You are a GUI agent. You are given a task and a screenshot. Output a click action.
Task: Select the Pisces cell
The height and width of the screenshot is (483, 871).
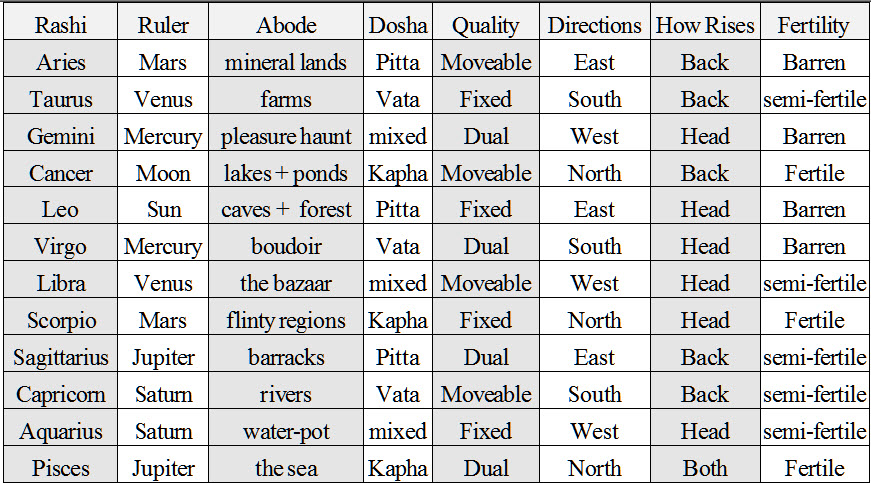tap(60, 468)
